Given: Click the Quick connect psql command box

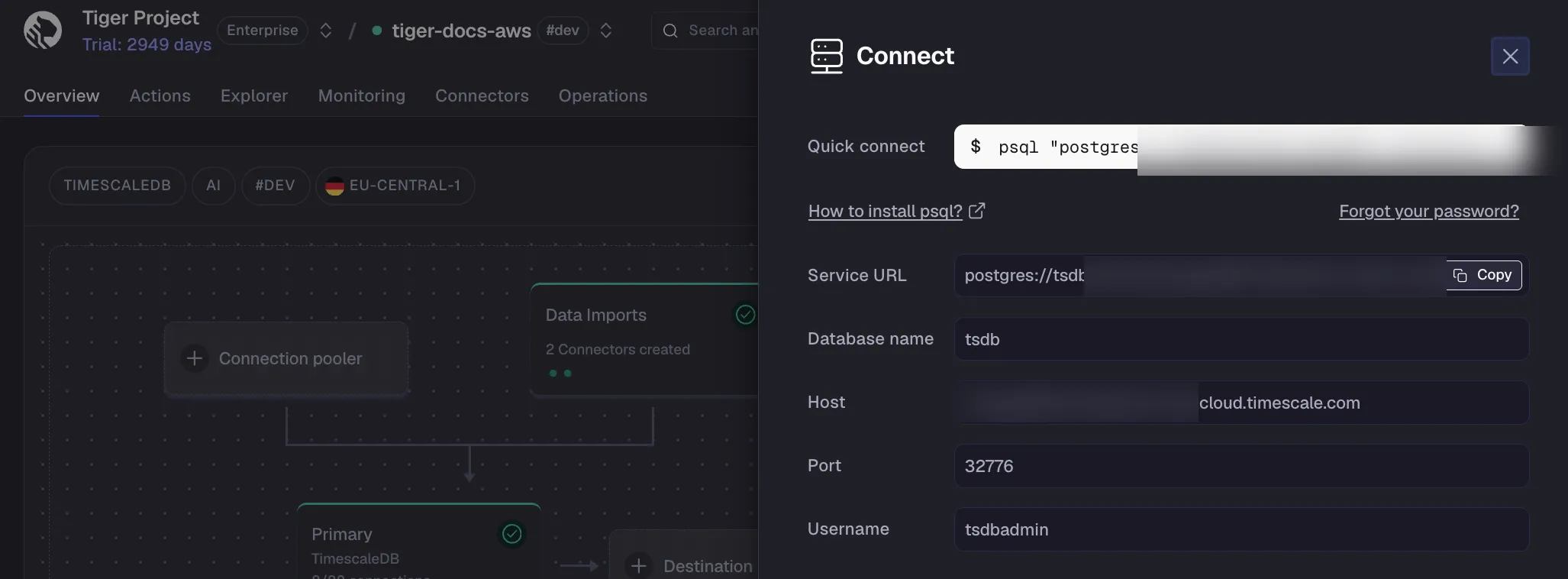Looking at the screenshot, I should (1241, 147).
